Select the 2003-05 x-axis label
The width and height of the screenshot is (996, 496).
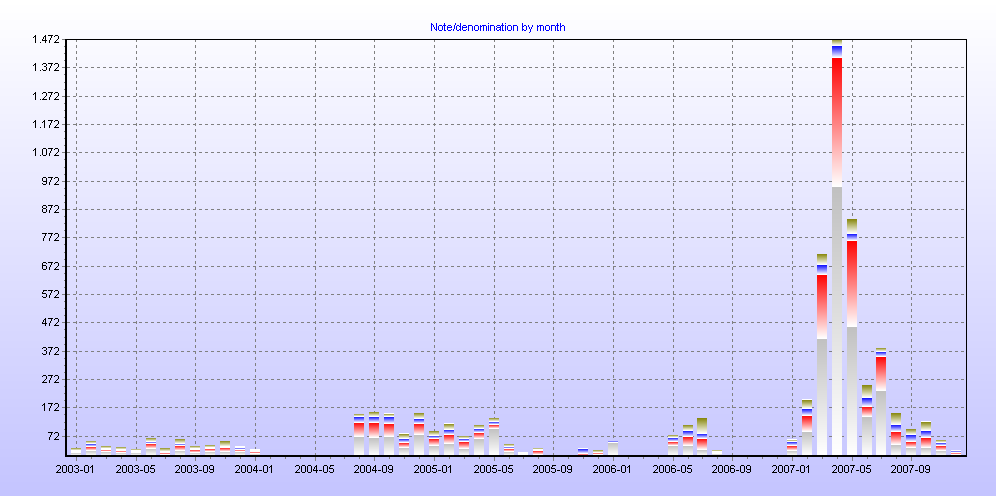pyautogui.click(x=136, y=469)
